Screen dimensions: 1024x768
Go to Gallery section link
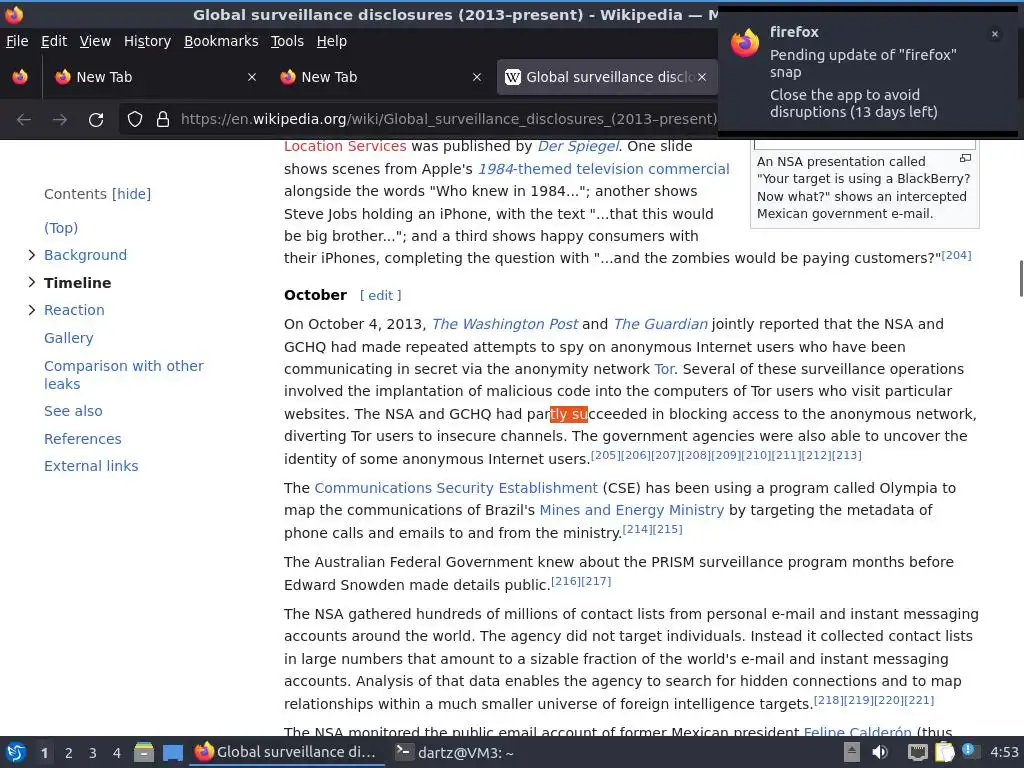point(69,338)
